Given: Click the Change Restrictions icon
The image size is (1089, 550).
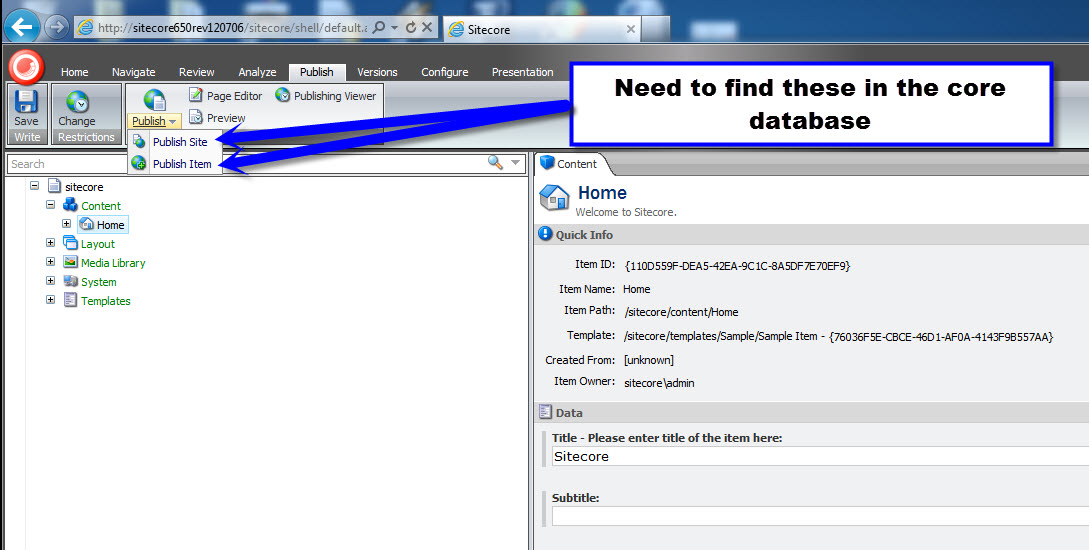Looking at the screenshot, I should click(x=77, y=103).
